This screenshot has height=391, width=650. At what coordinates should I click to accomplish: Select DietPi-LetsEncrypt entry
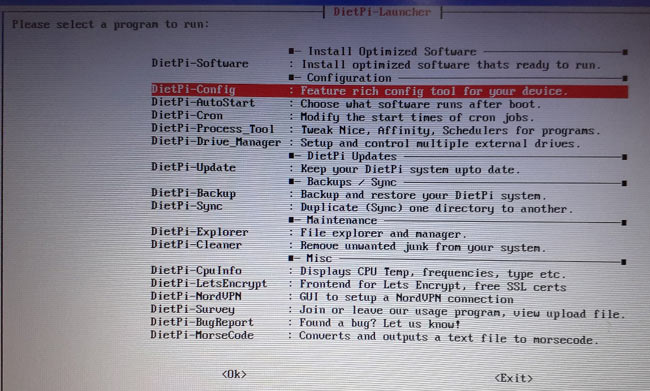tap(209, 284)
